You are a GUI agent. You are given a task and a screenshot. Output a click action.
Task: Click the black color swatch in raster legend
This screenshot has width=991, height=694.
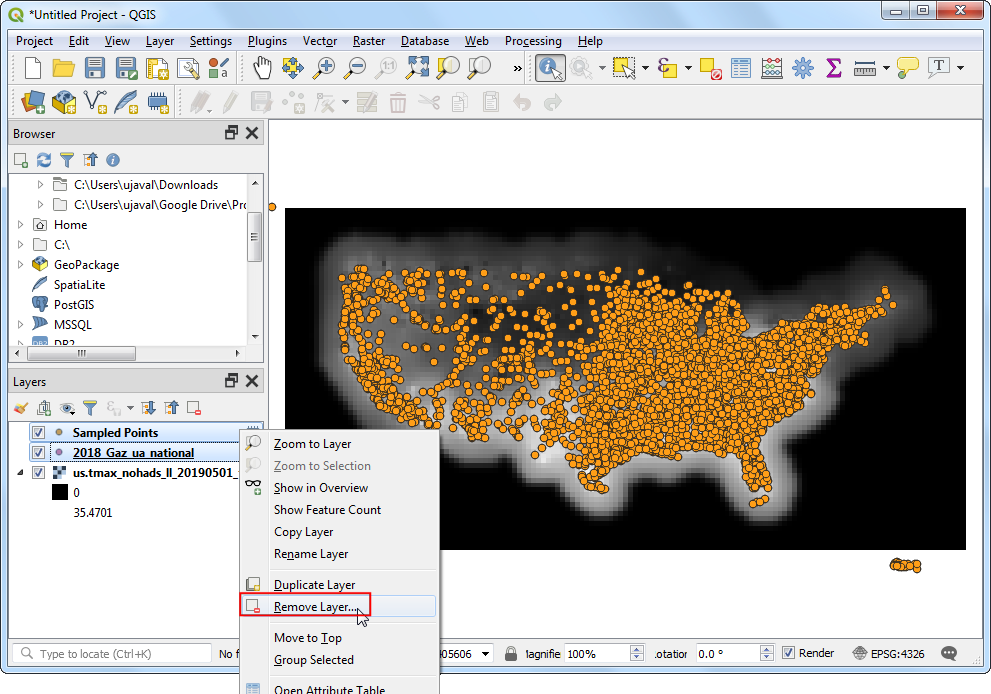[x=59, y=493]
